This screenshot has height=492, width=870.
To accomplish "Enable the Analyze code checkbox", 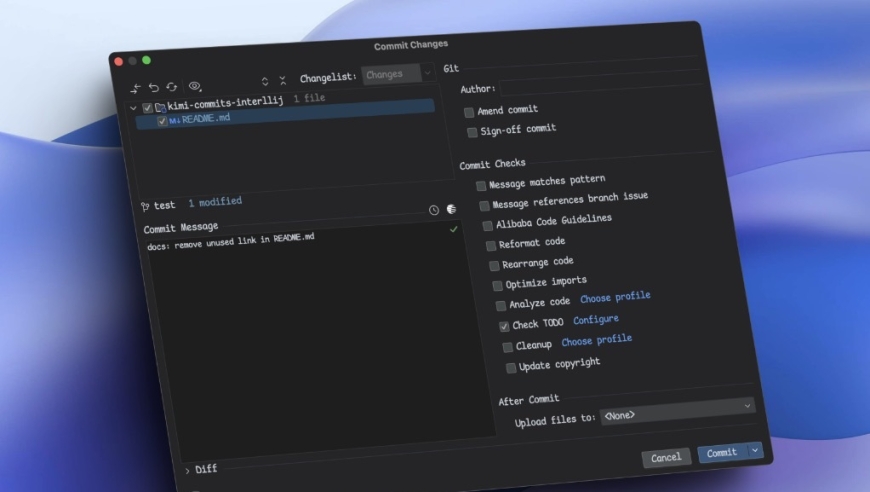I will point(501,306).
